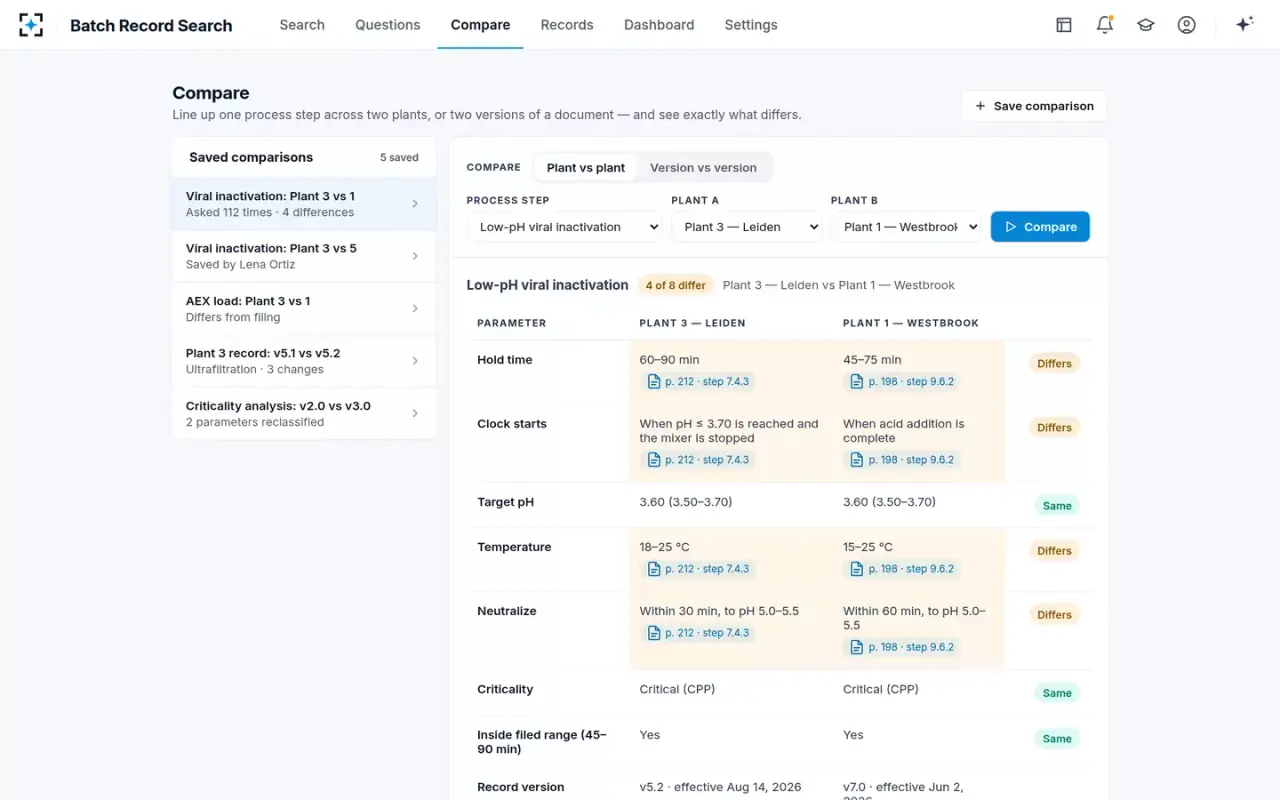This screenshot has width=1280, height=800.
Task: Open the user profile icon
Action: (1187, 25)
